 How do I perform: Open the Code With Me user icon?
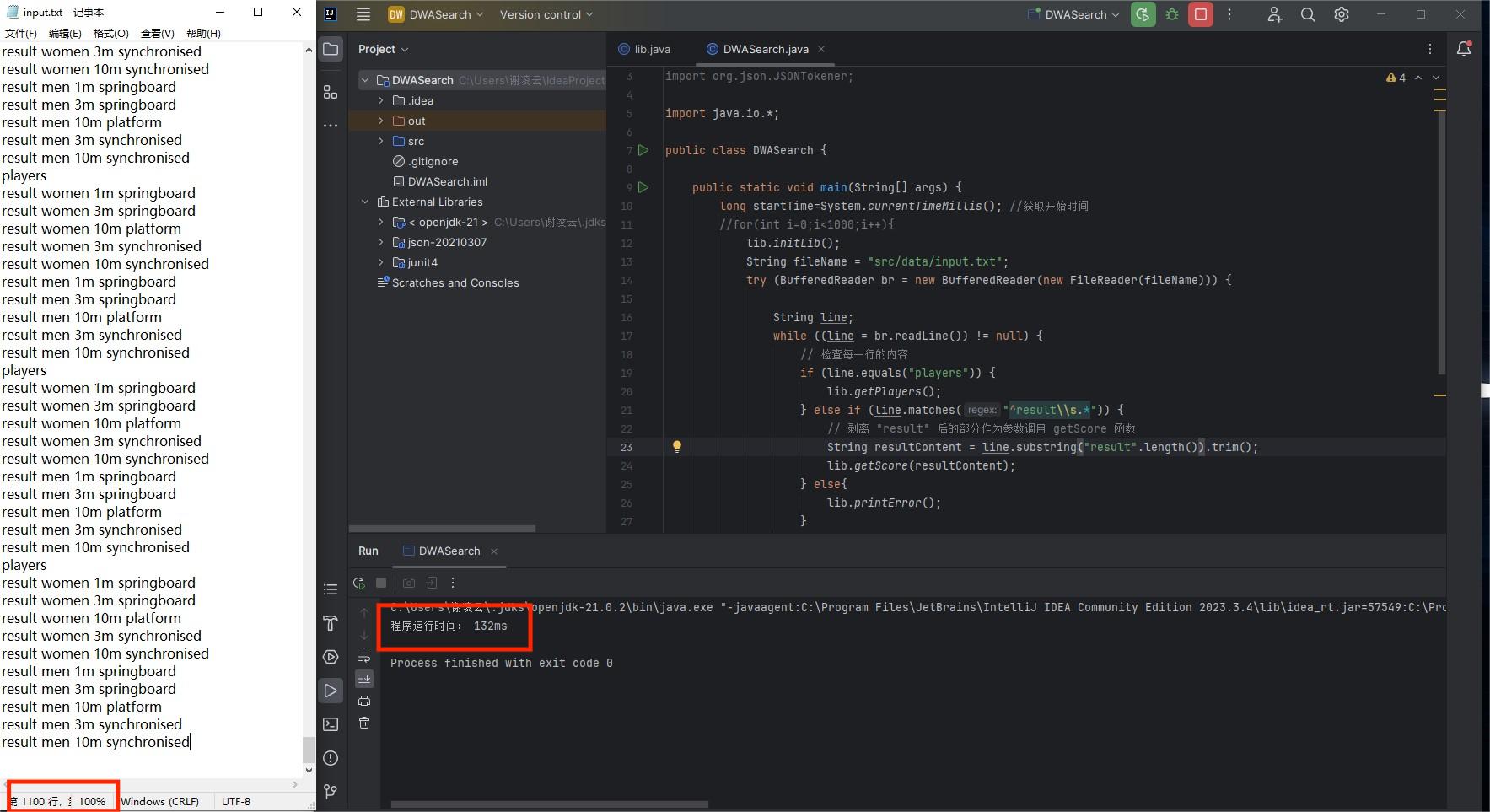coord(1275,14)
